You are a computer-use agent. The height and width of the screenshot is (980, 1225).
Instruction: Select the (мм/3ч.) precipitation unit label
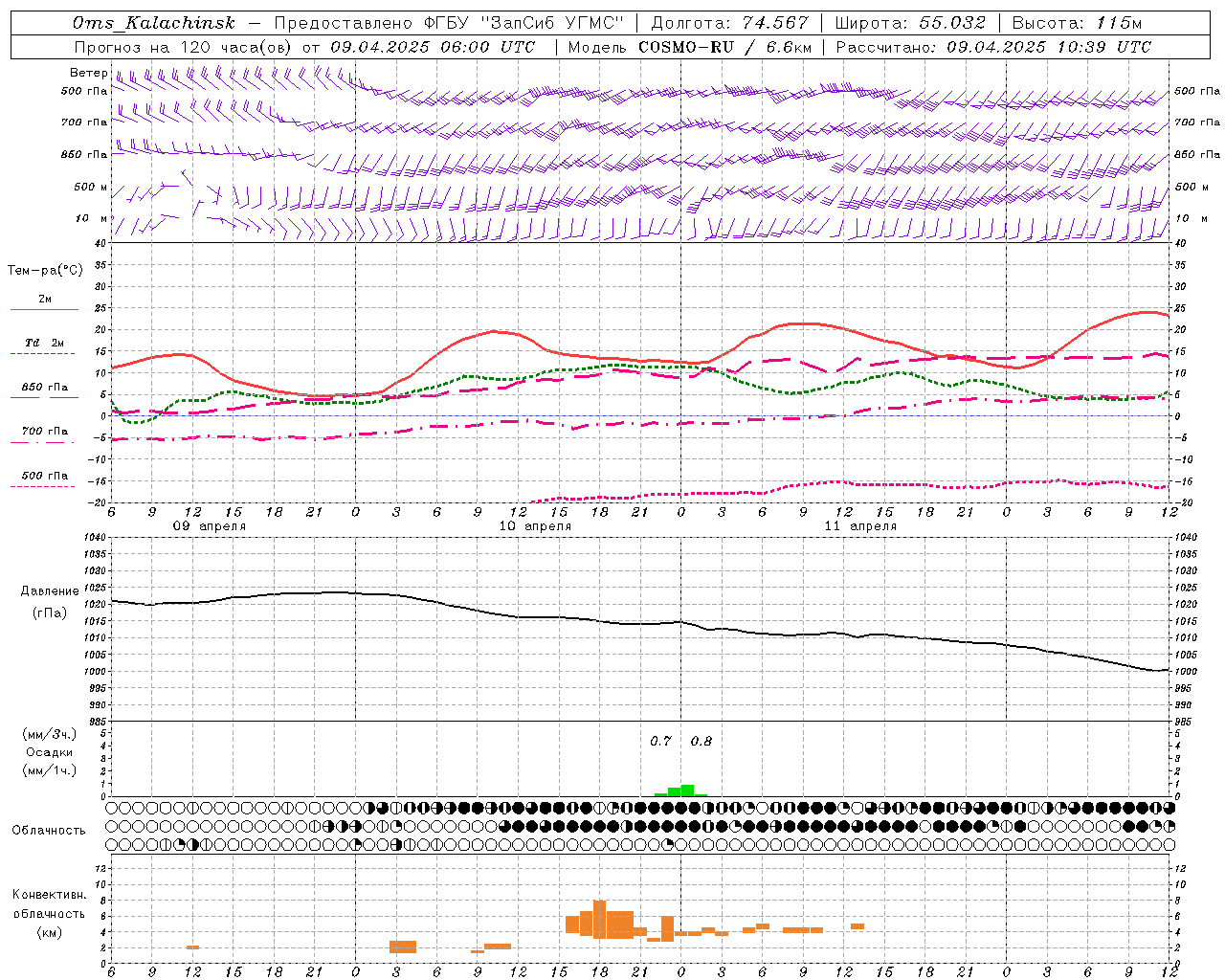[x=50, y=734]
